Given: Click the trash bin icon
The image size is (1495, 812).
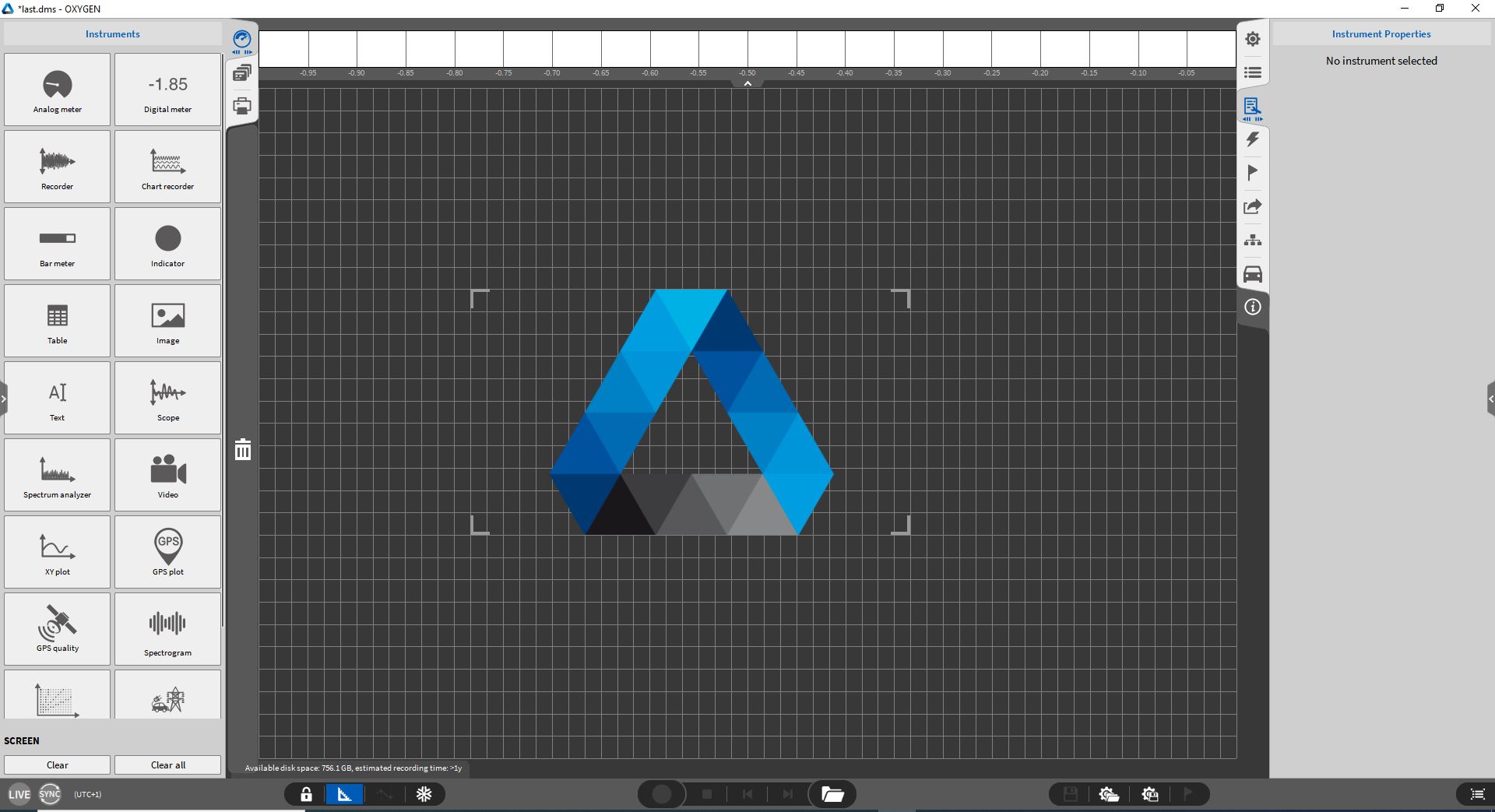Looking at the screenshot, I should point(243,449).
